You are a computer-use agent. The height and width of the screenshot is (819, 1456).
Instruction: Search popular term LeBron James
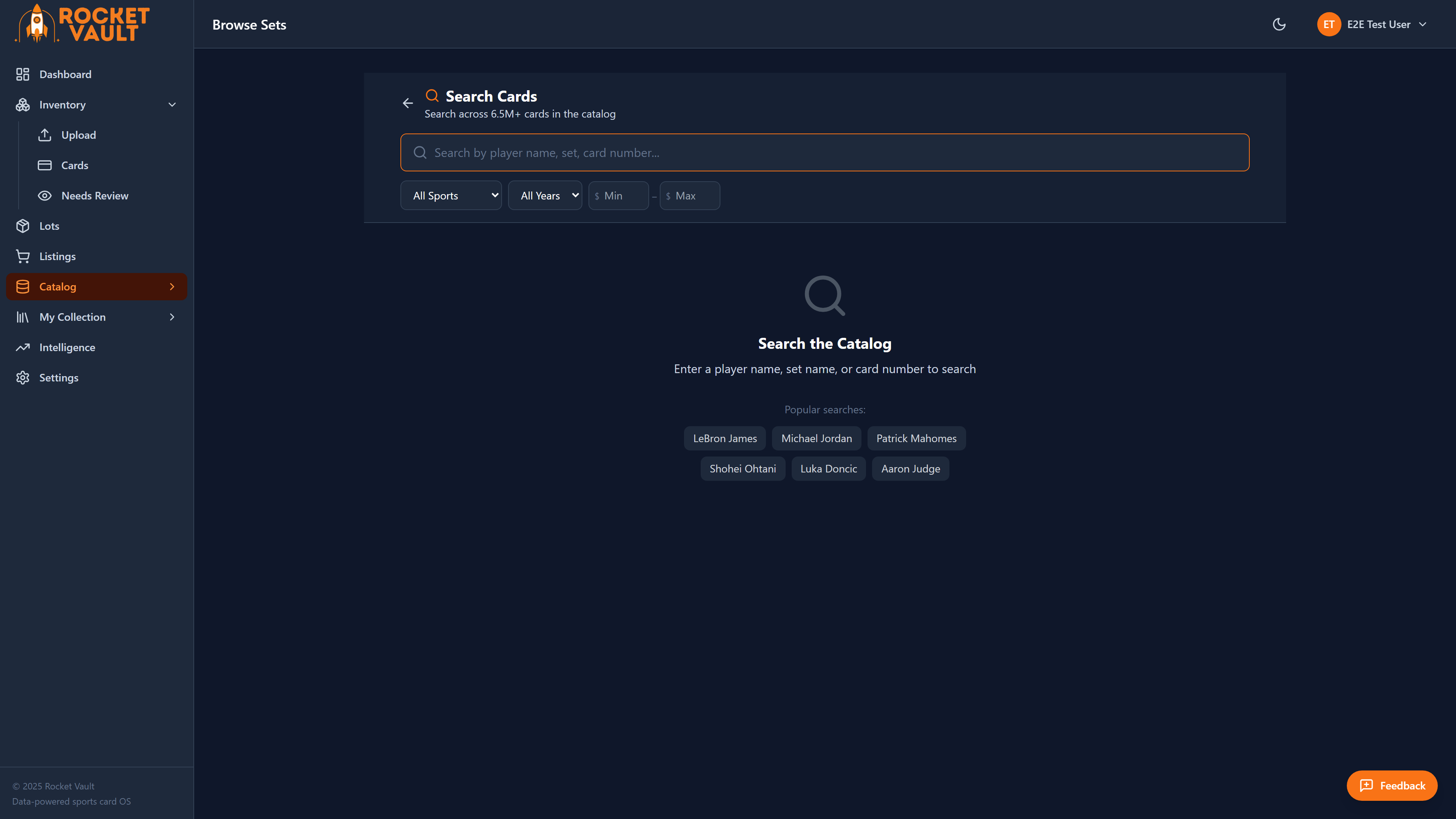click(x=725, y=438)
